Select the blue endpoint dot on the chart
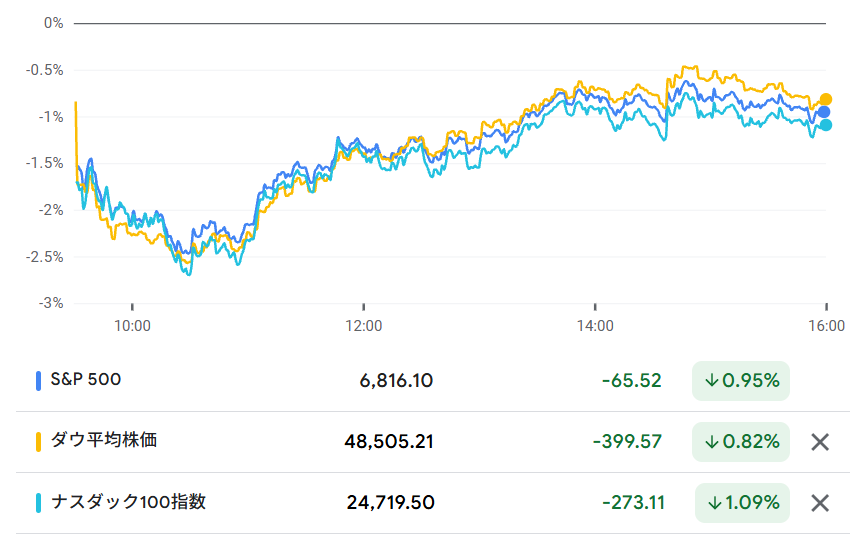Viewport: 858px width, 536px height. point(824,112)
